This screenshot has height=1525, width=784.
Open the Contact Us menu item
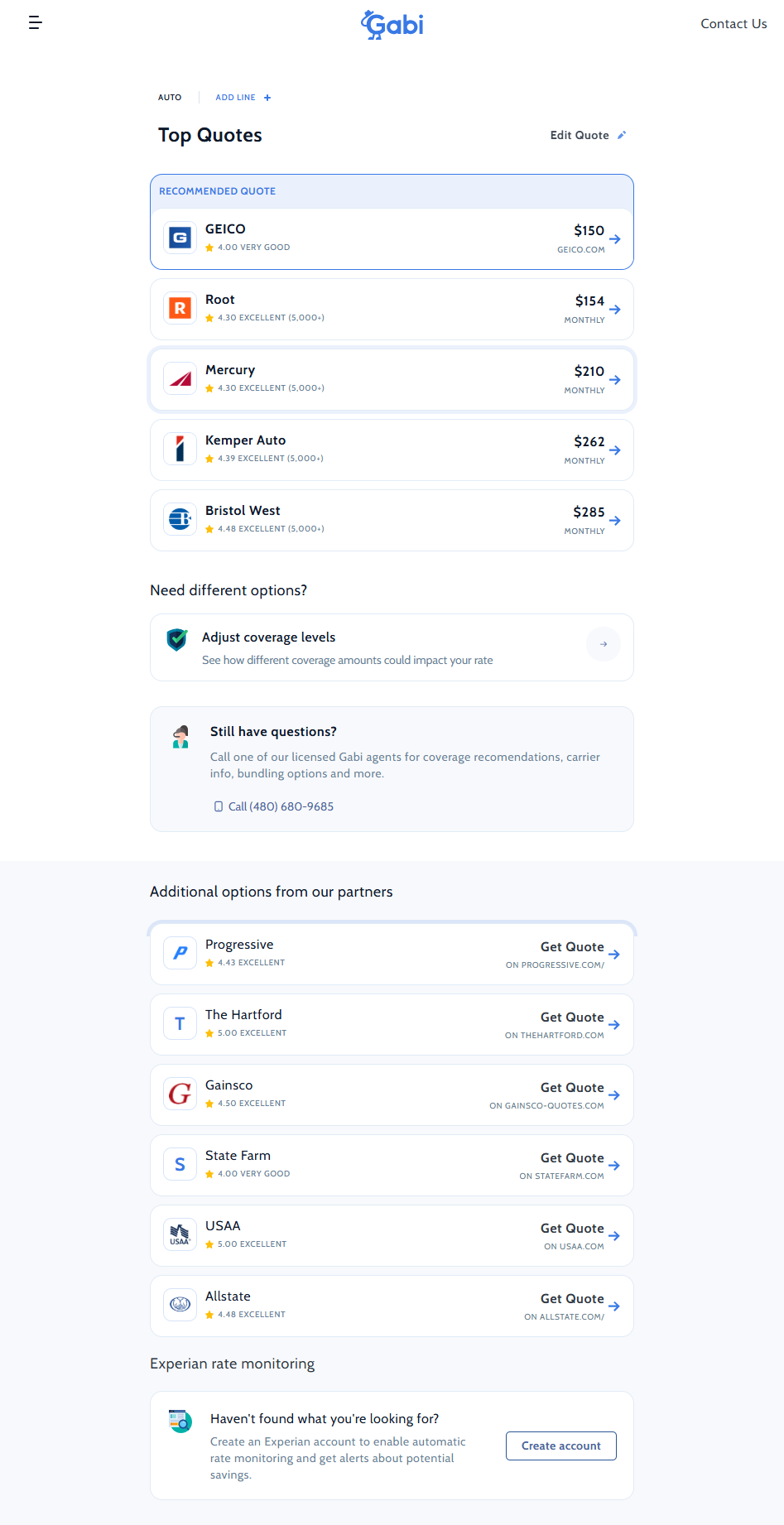(733, 24)
